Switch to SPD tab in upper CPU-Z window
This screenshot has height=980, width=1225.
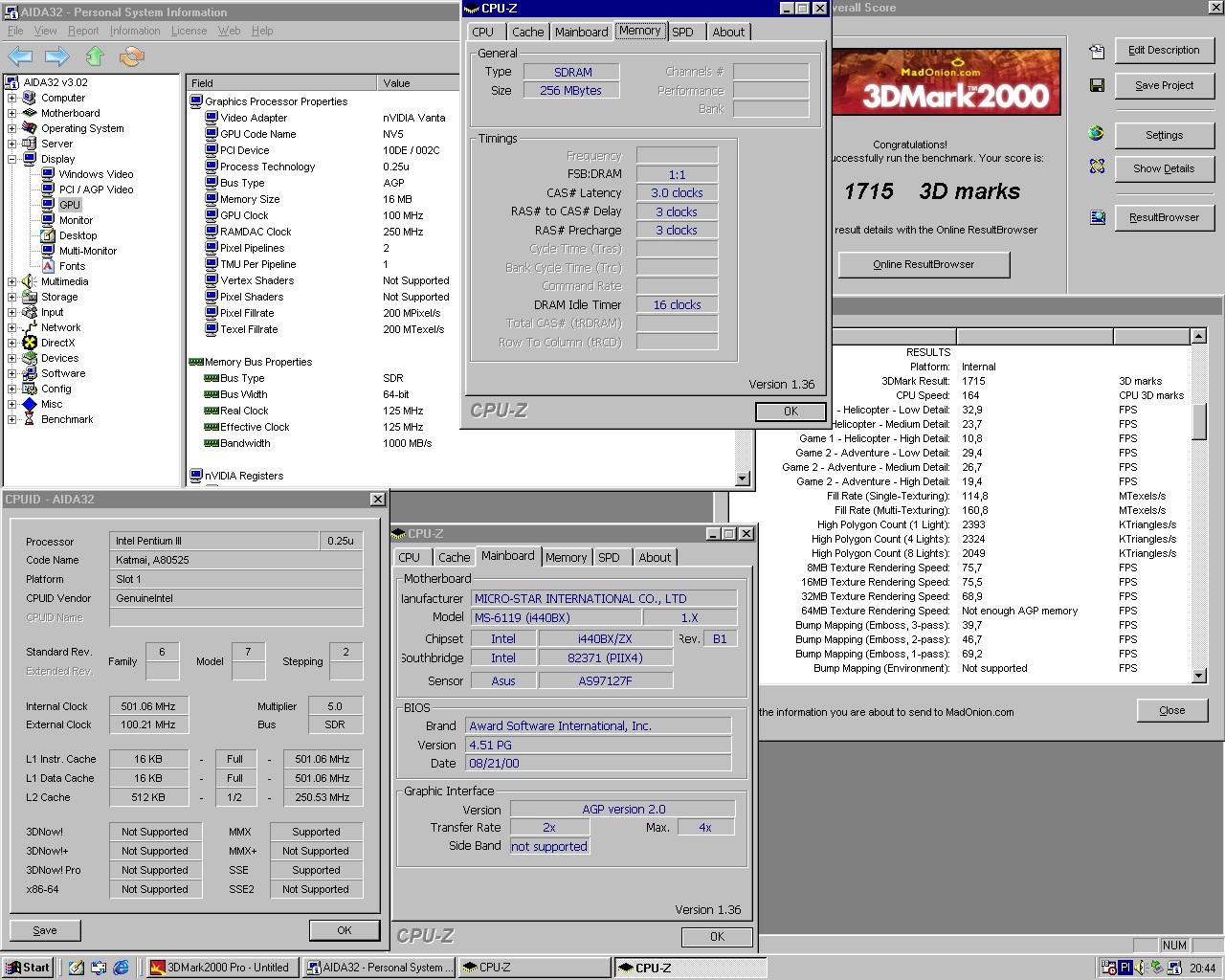tap(682, 32)
